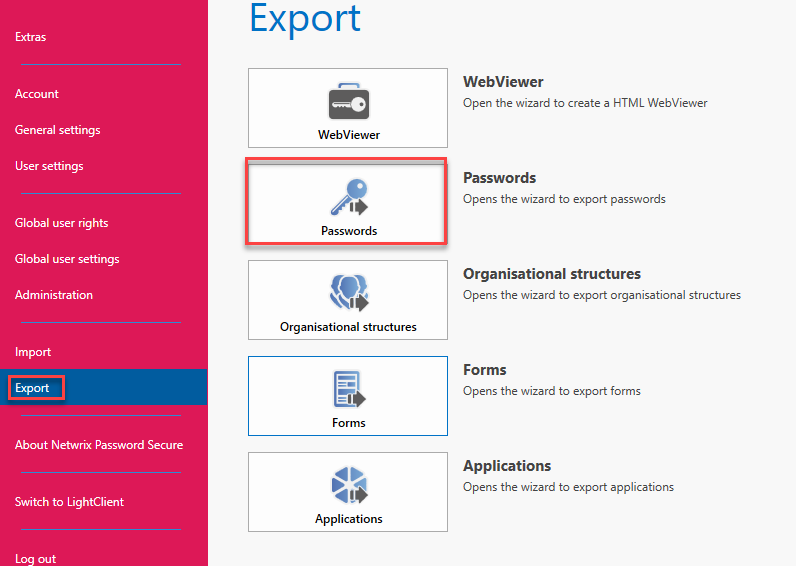796x566 pixels.
Task: Click the Applications cube export icon
Action: pos(349,484)
